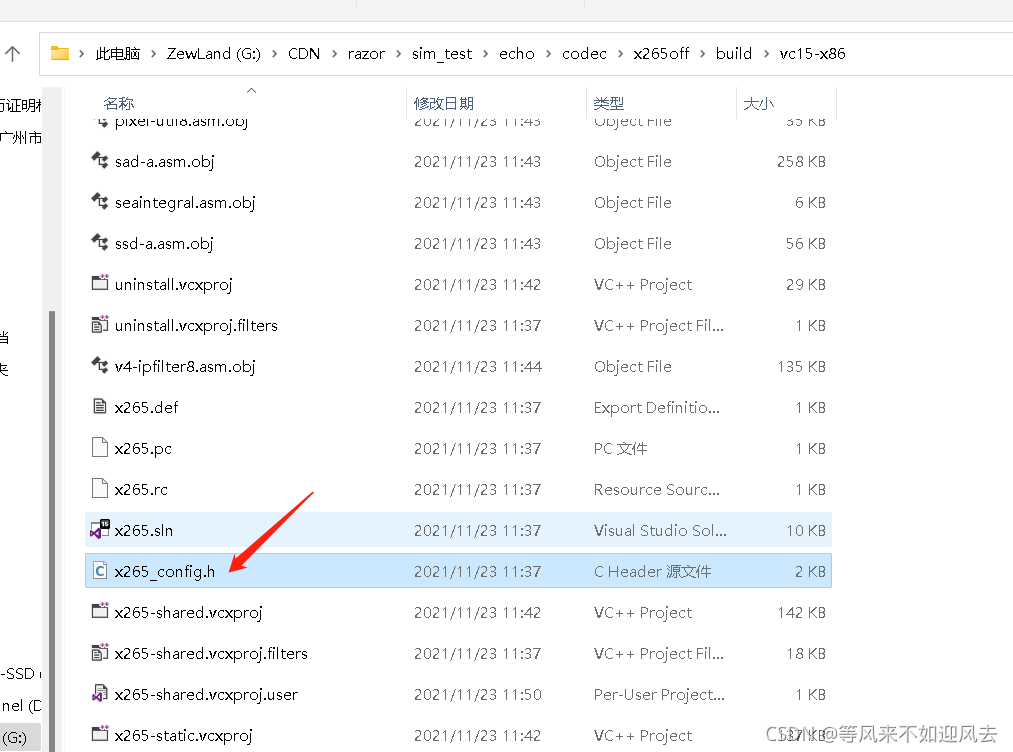Go to x265off breadcrumb folder

pyautogui.click(x=661, y=54)
